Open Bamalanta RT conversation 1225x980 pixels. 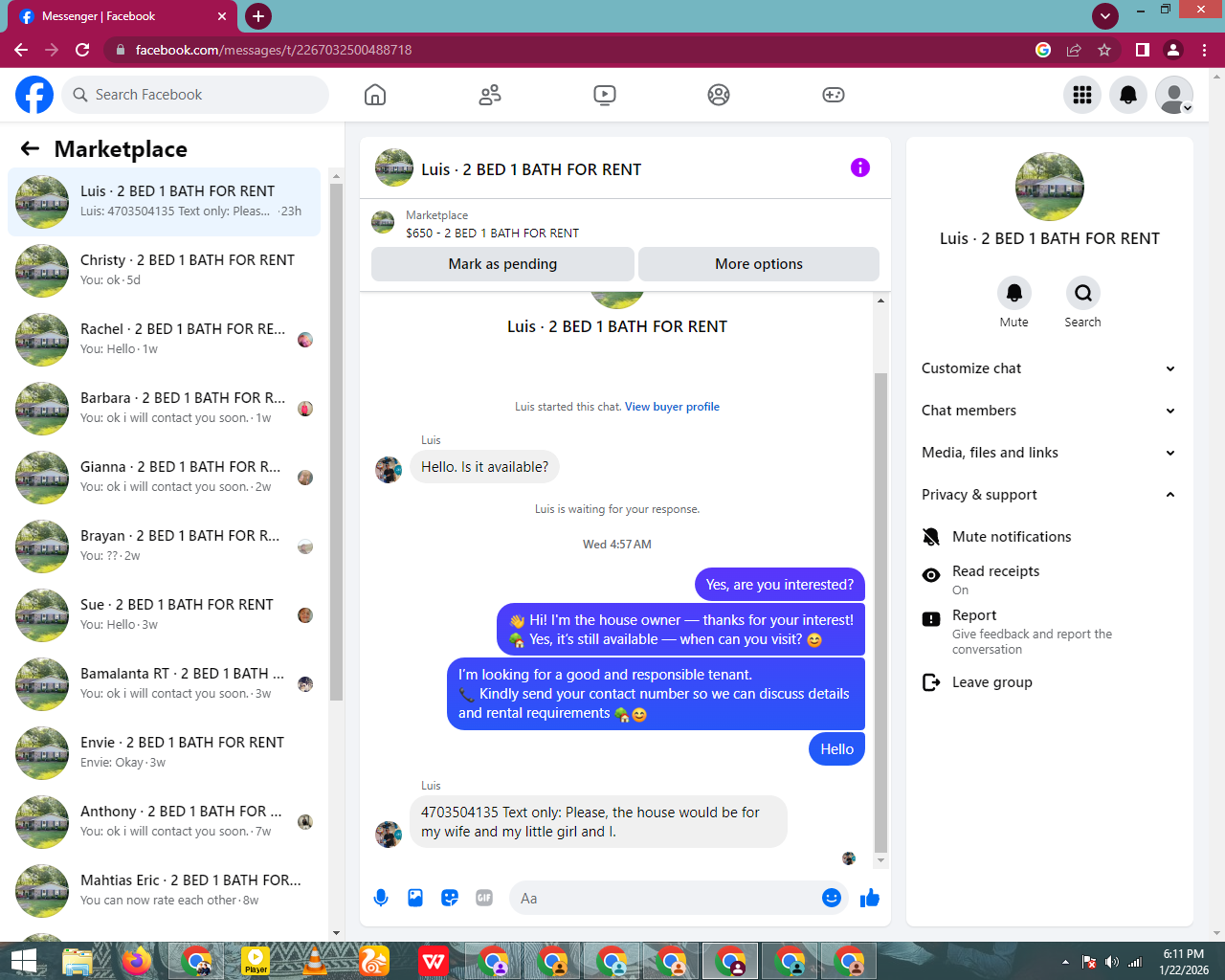click(165, 684)
